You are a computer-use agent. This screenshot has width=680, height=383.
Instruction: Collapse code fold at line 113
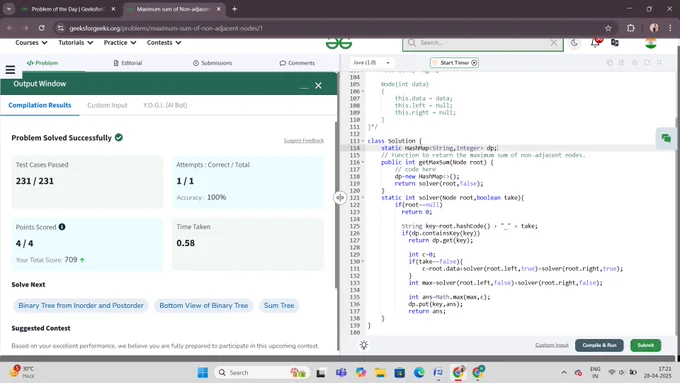[363, 141]
